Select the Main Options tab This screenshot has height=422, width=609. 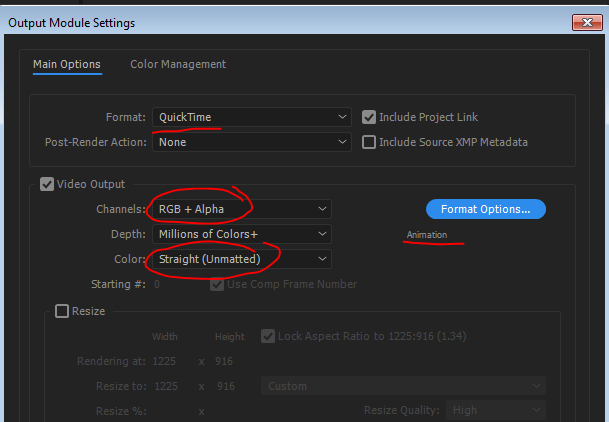point(67,64)
